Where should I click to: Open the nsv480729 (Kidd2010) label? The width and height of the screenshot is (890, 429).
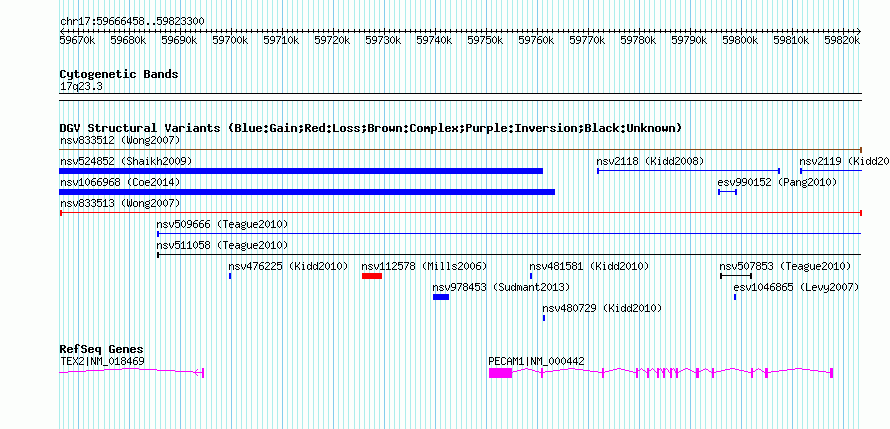point(602,308)
